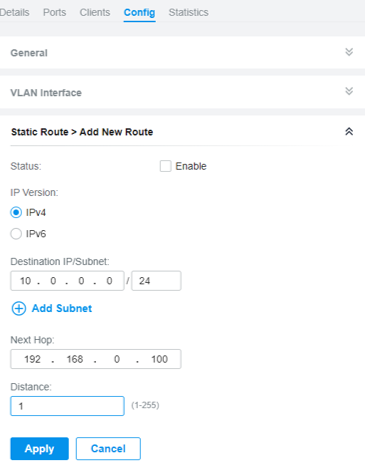This screenshot has height=474, width=365.
Task: Switch to the Details tab
Action: pyautogui.click(x=14, y=12)
